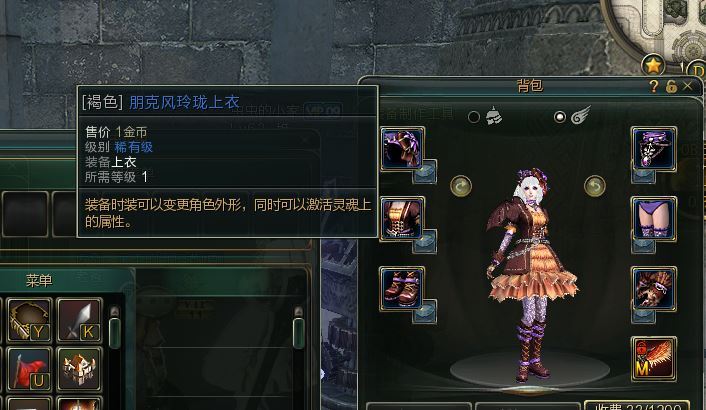Open the wing mount slot marked M
The image size is (706, 410).
coord(654,359)
